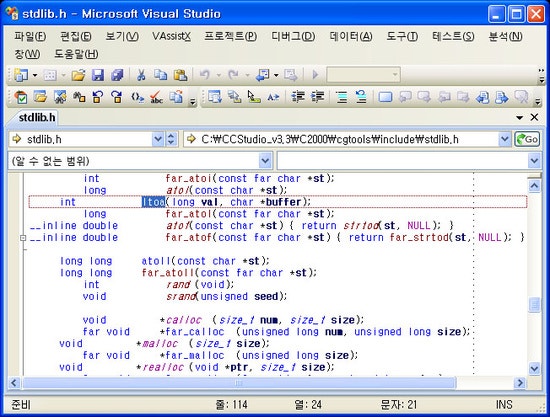Click the Paste clipboard icon

pyautogui.click(x=180, y=75)
